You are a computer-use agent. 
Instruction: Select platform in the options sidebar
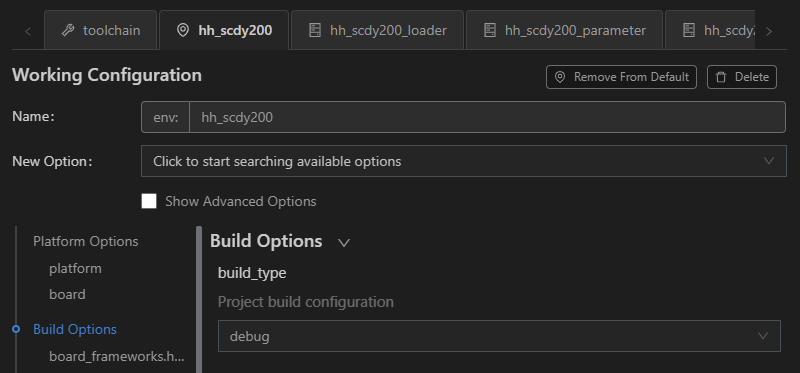pyautogui.click(x=75, y=268)
